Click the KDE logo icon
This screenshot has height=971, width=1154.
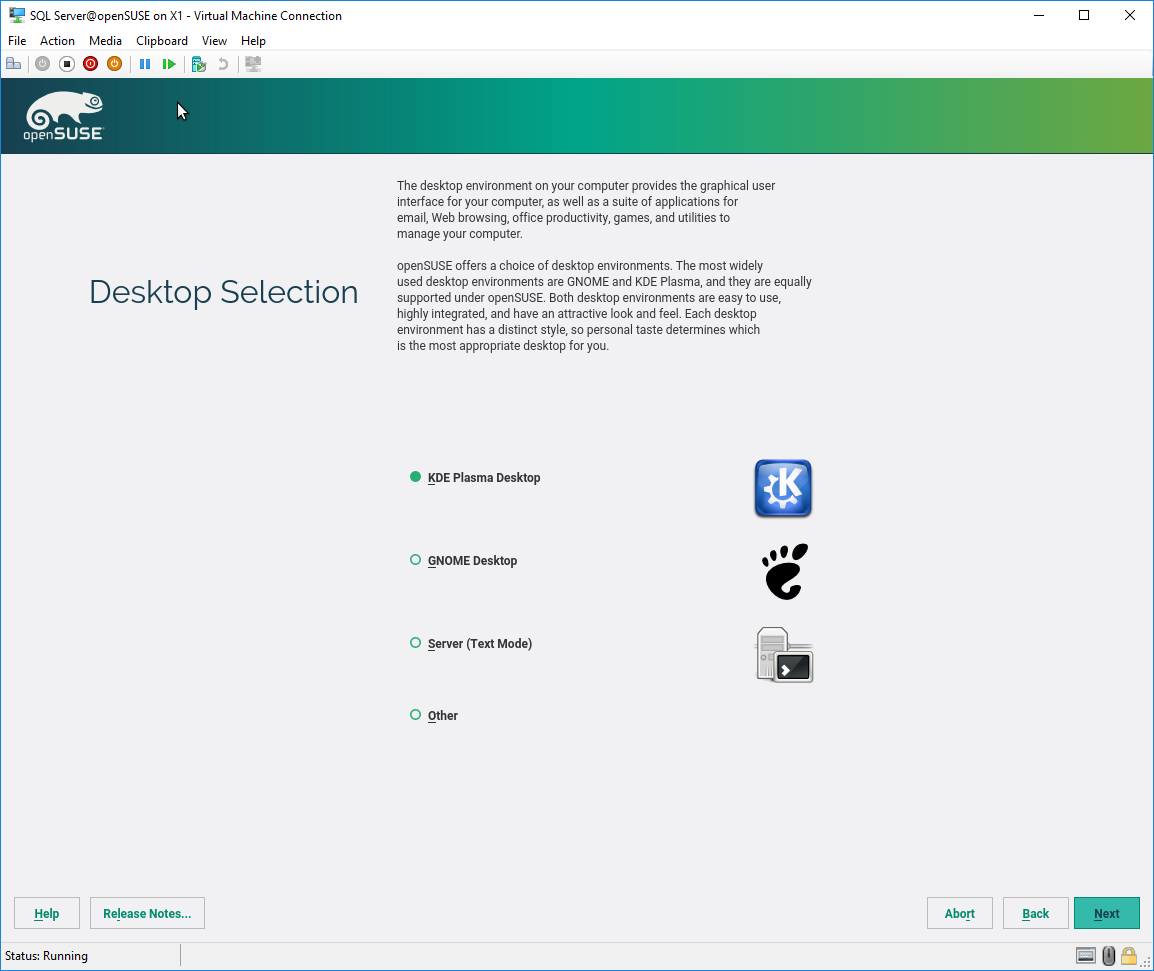pyautogui.click(x=783, y=488)
